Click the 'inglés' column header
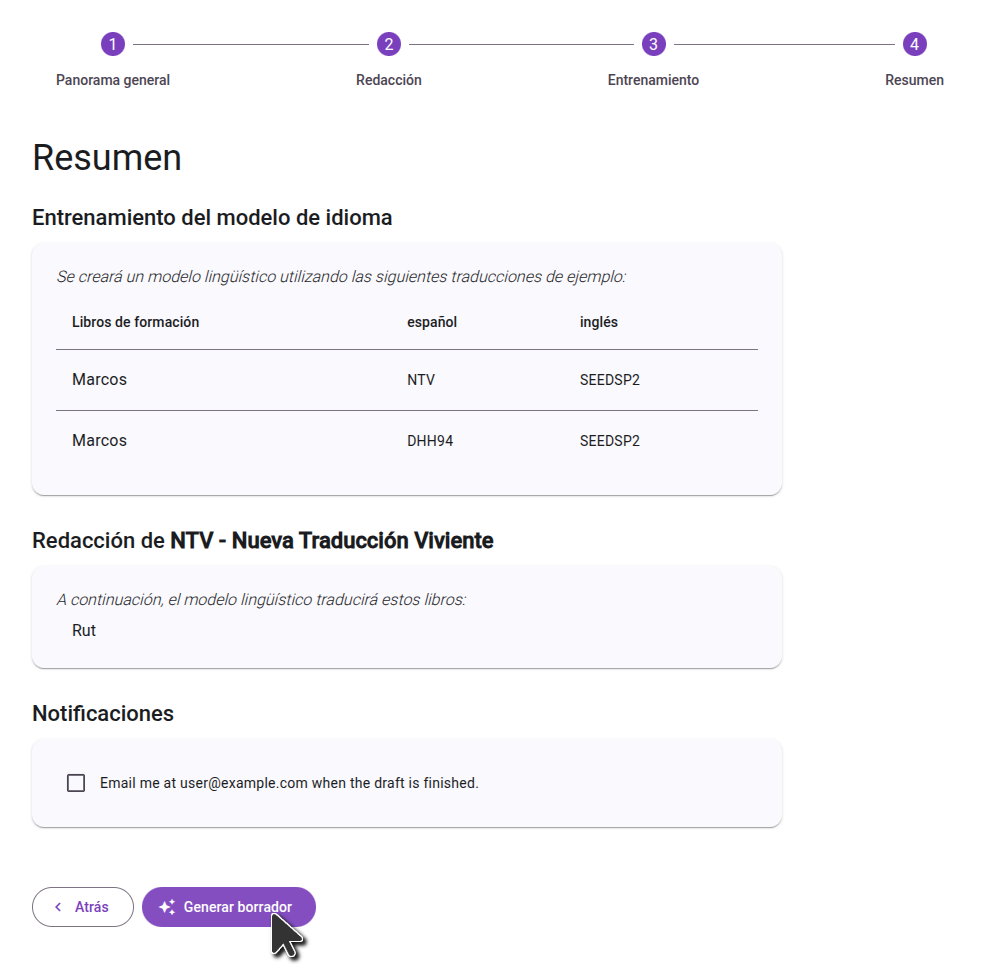Screen dimensions: 1000x969 pyautogui.click(x=598, y=322)
